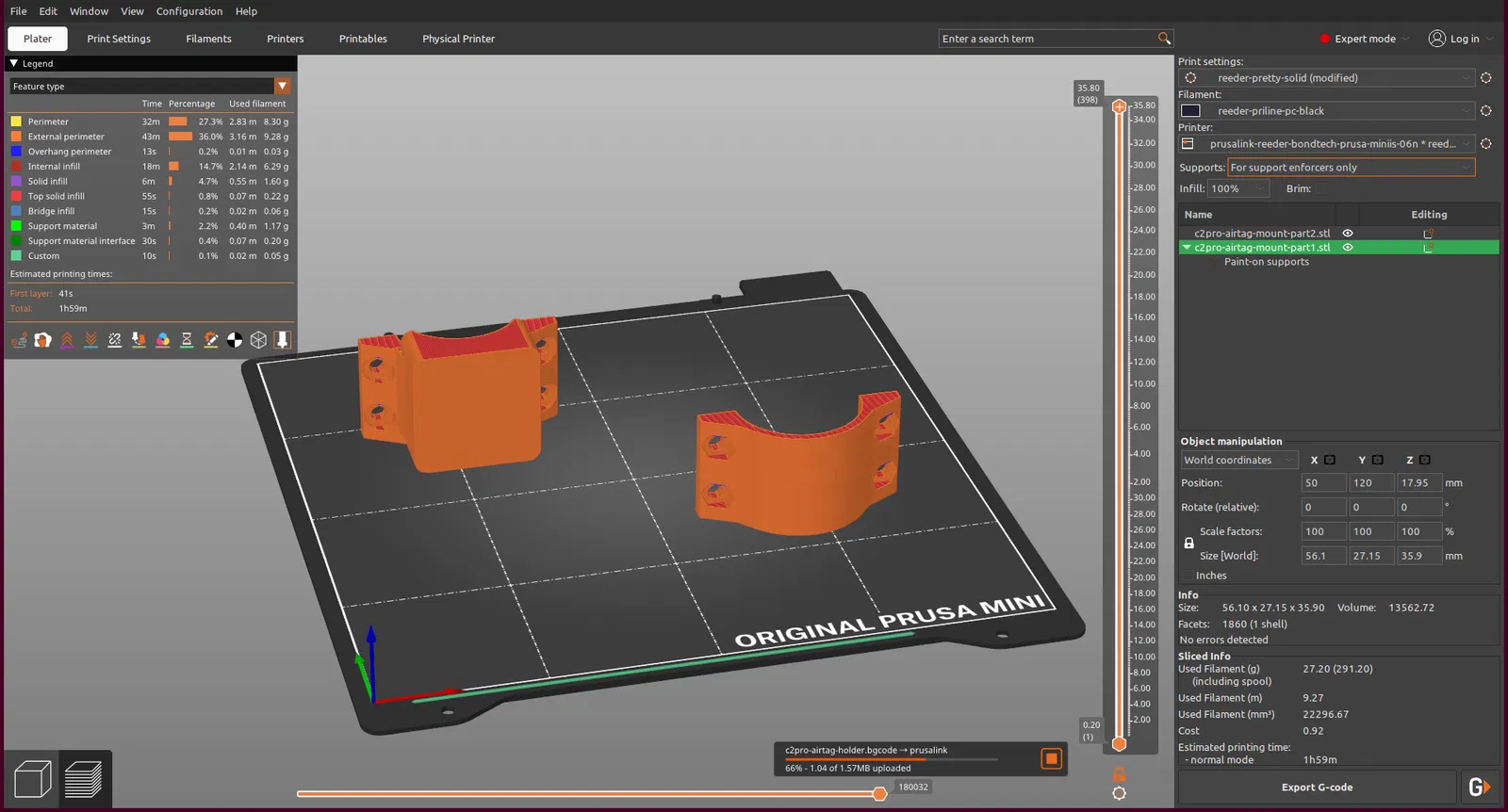Screen dimensions: 1508x812
Task: Click the Export G-code button
Action: [x=1317, y=788]
